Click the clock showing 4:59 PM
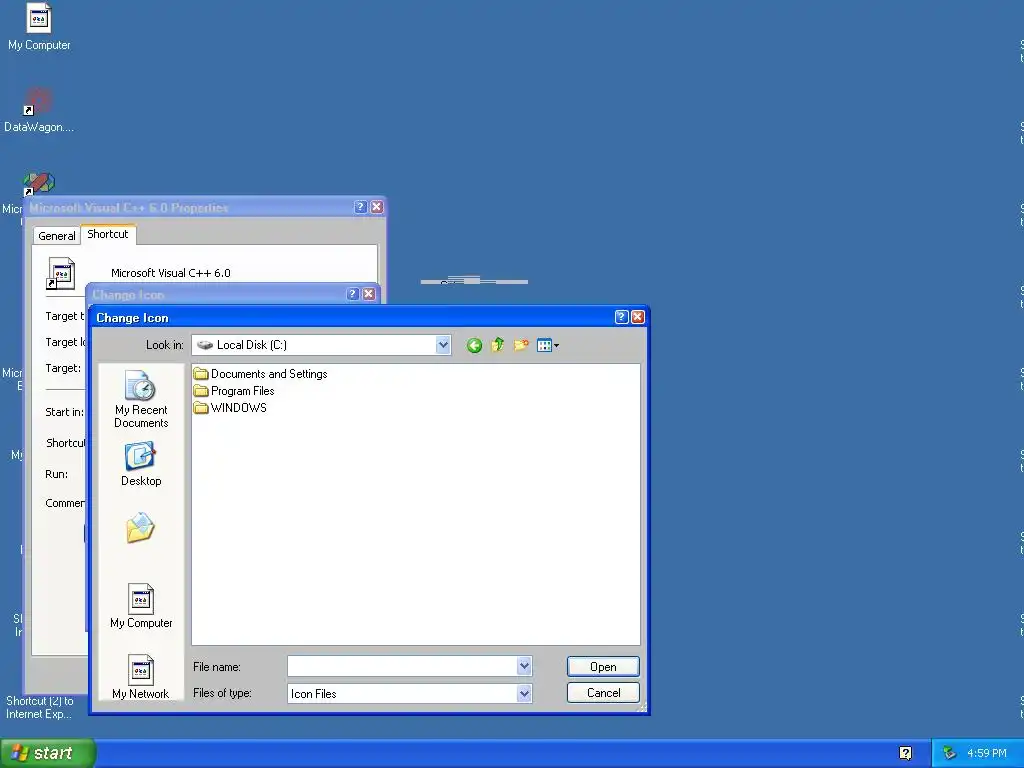Viewport: 1024px width, 768px height. click(987, 753)
